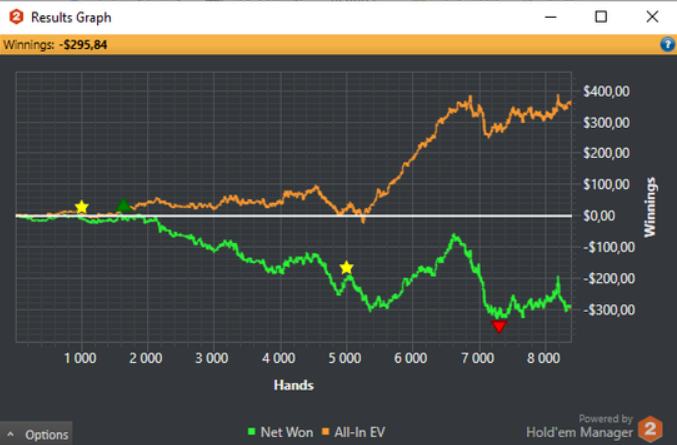Click the $0,00 axis label

click(x=600, y=215)
